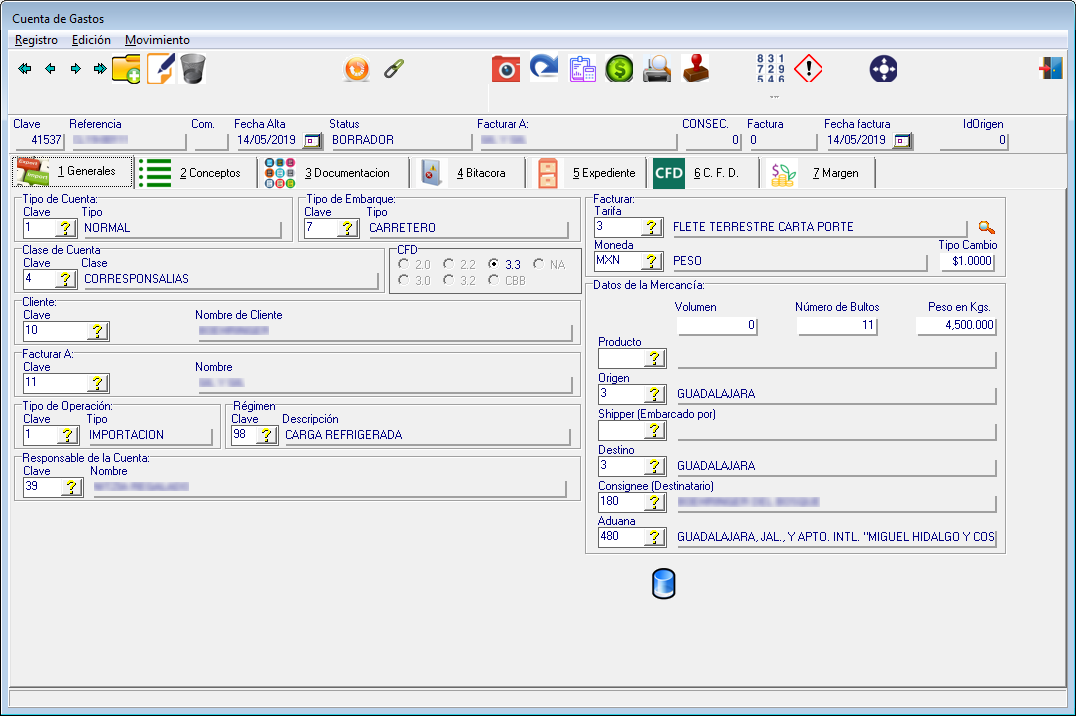This screenshot has width=1076, height=716.
Task: Open Responsable de la Cuenta lookup
Action: [x=72, y=487]
